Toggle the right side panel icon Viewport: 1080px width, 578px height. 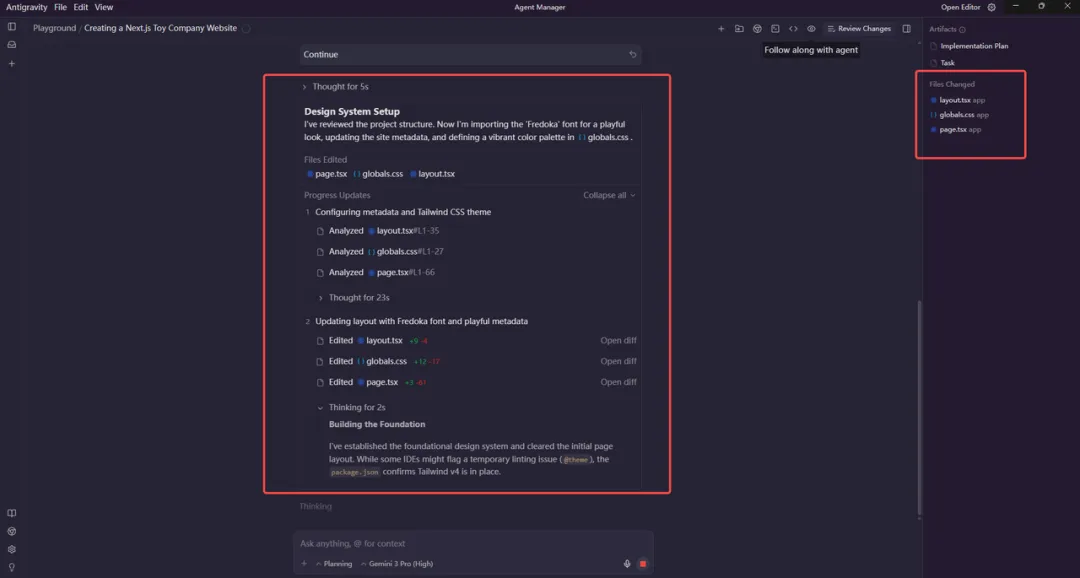click(907, 29)
